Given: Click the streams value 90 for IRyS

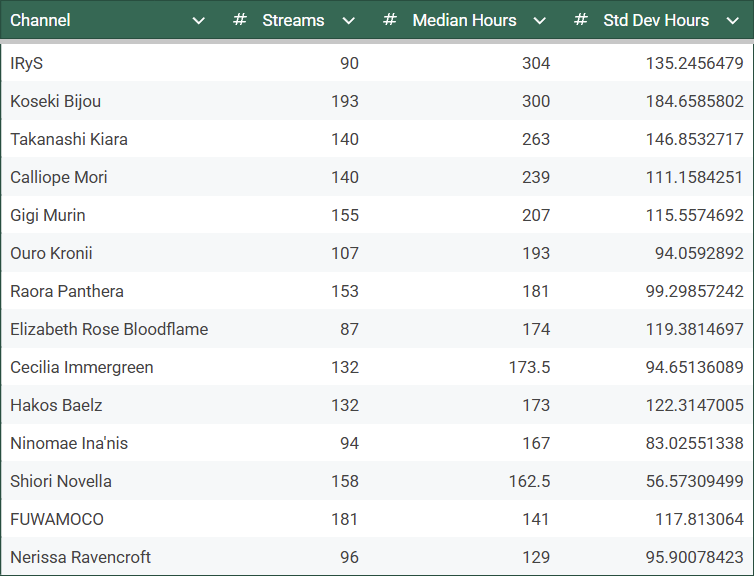Looking at the screenshot, I should (350, 63).
